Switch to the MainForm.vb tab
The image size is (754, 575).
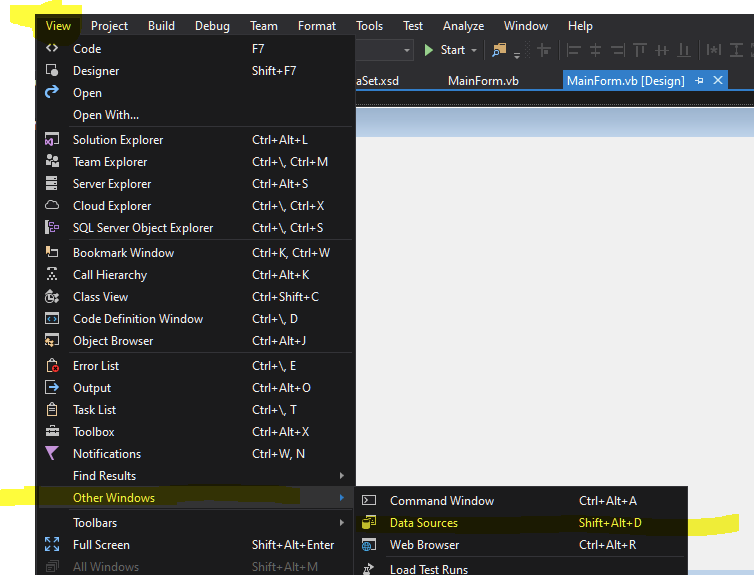pos(483,81)
